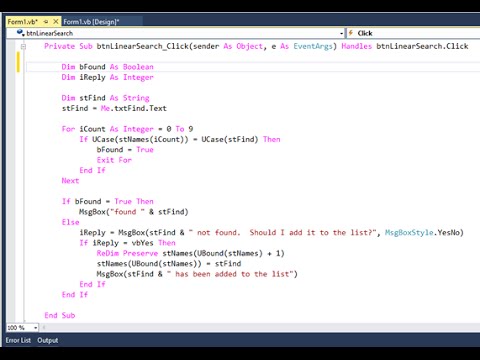
Task: Click the line "stFind = Me.txtFind.Text"
Action: pyautogui.click(x=114, y=108)
